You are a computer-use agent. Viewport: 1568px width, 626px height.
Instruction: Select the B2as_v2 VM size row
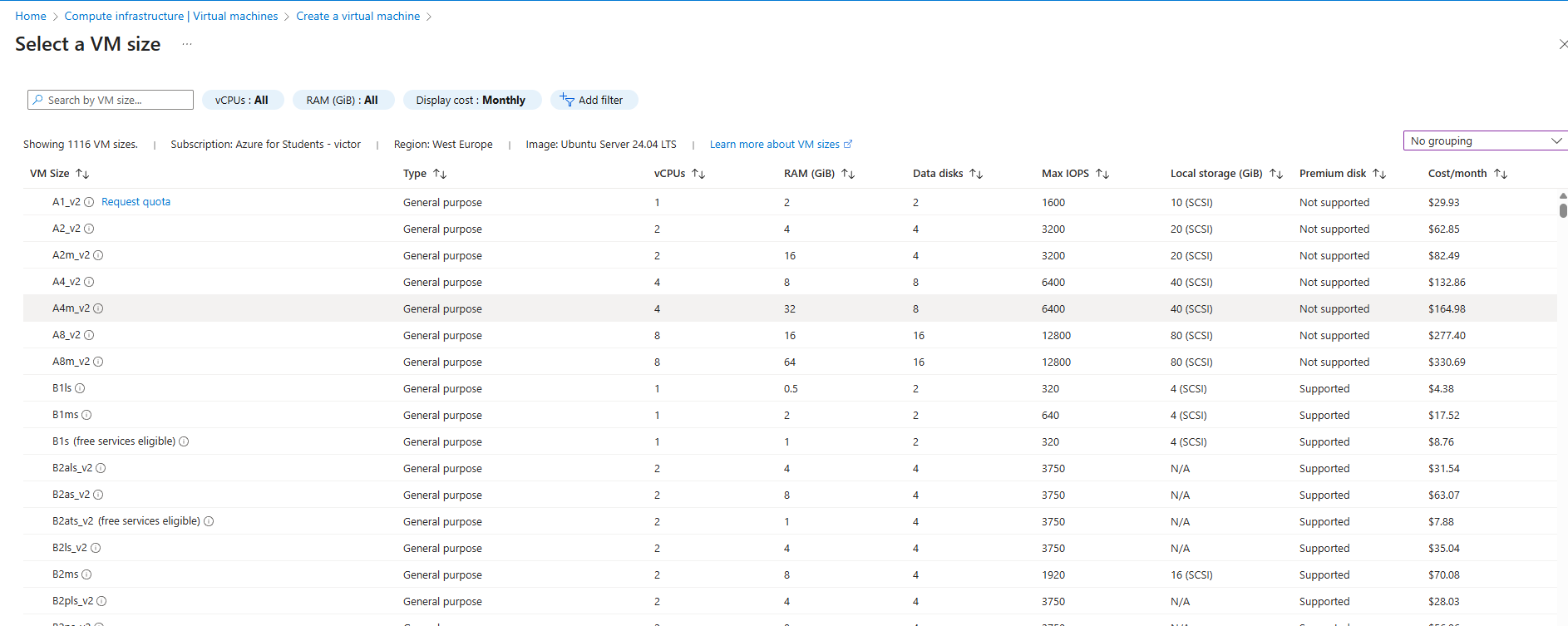[790, 495]
